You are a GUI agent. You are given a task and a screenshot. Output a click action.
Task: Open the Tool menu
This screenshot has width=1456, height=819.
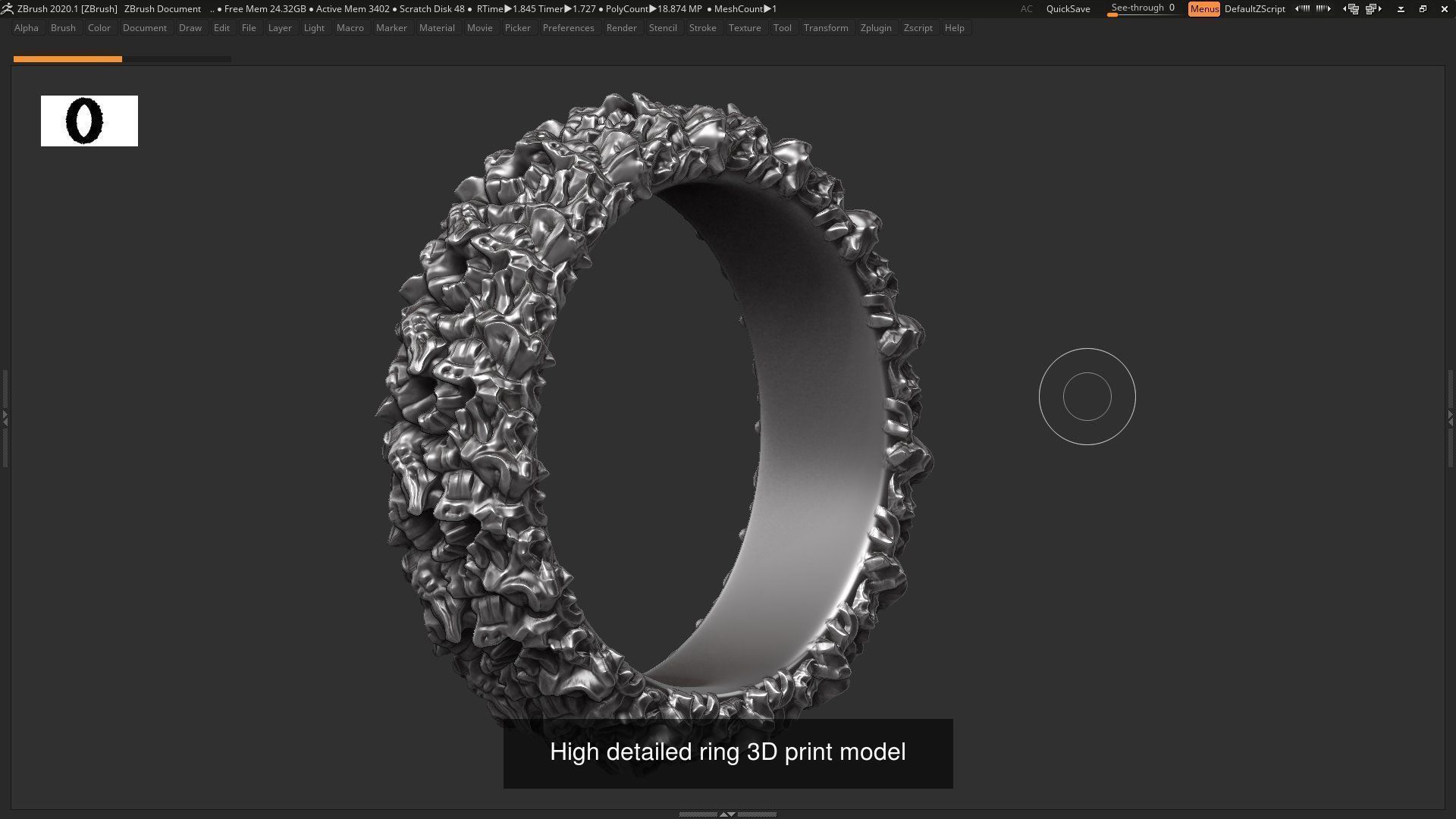[782, 28]
